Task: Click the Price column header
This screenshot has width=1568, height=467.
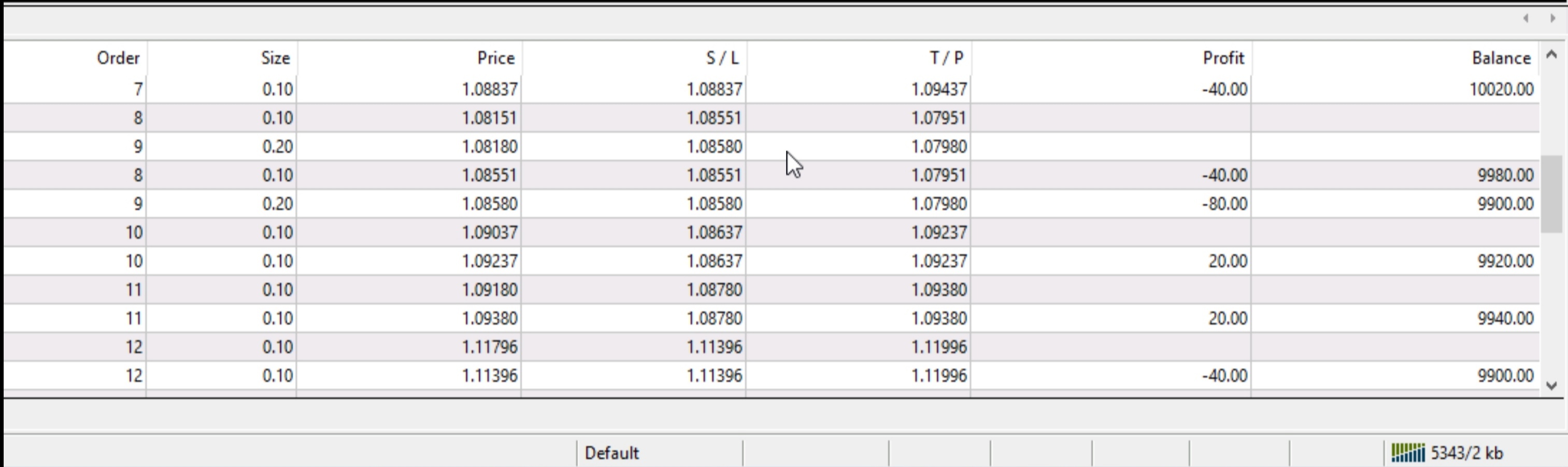Action: click(x=495, y=58)
